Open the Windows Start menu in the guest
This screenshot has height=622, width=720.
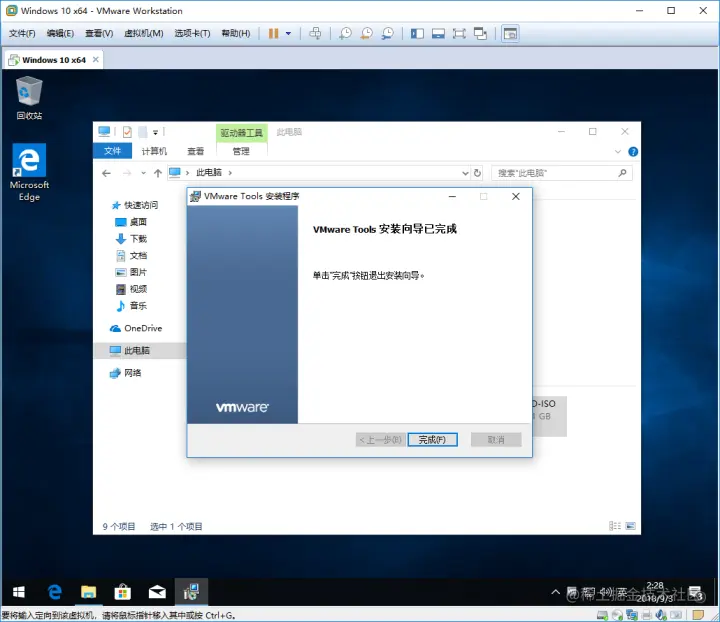click(x=18, y=592)
